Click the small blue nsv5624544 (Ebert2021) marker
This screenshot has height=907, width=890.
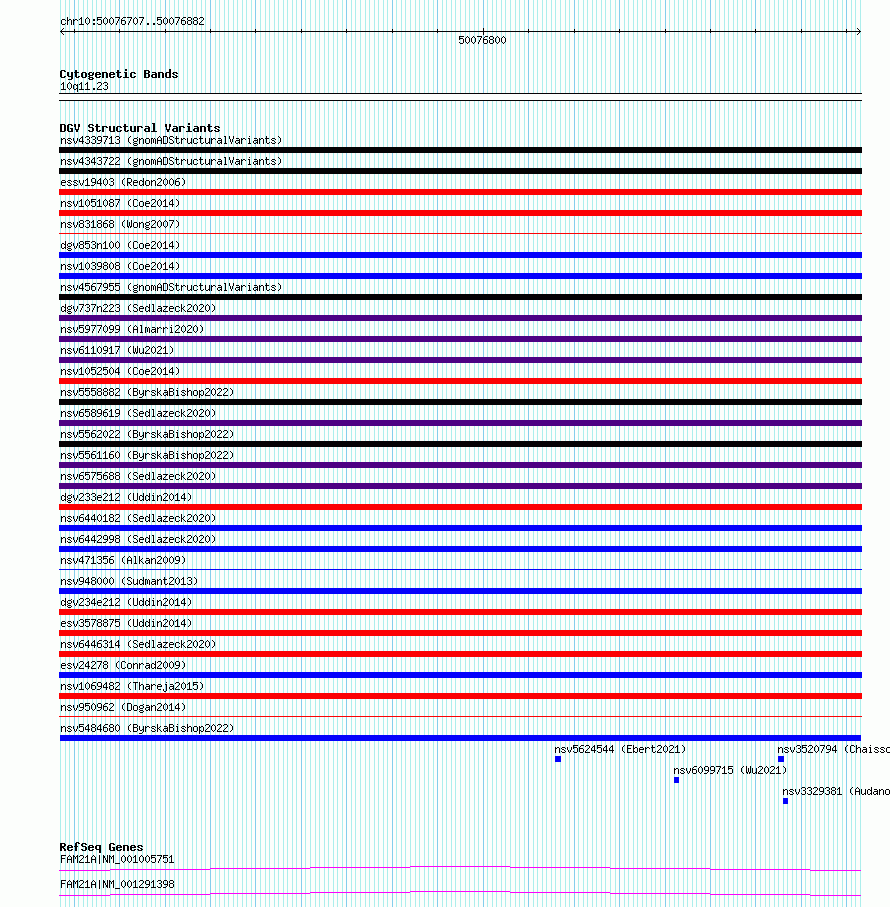[558, 759]
